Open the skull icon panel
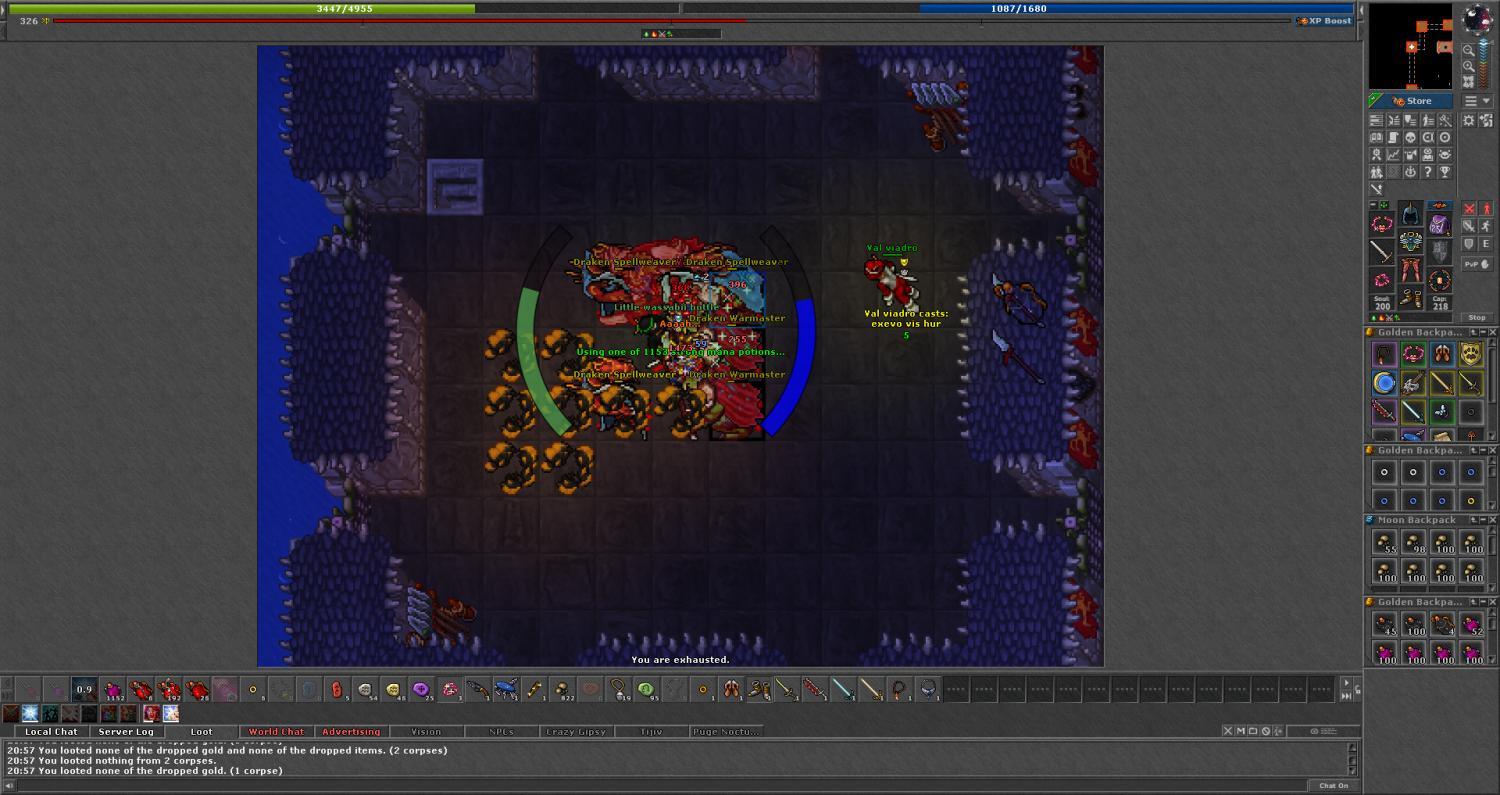Screen dimensions: 1500x795 pyautogui.click(x=1411, y=137)
